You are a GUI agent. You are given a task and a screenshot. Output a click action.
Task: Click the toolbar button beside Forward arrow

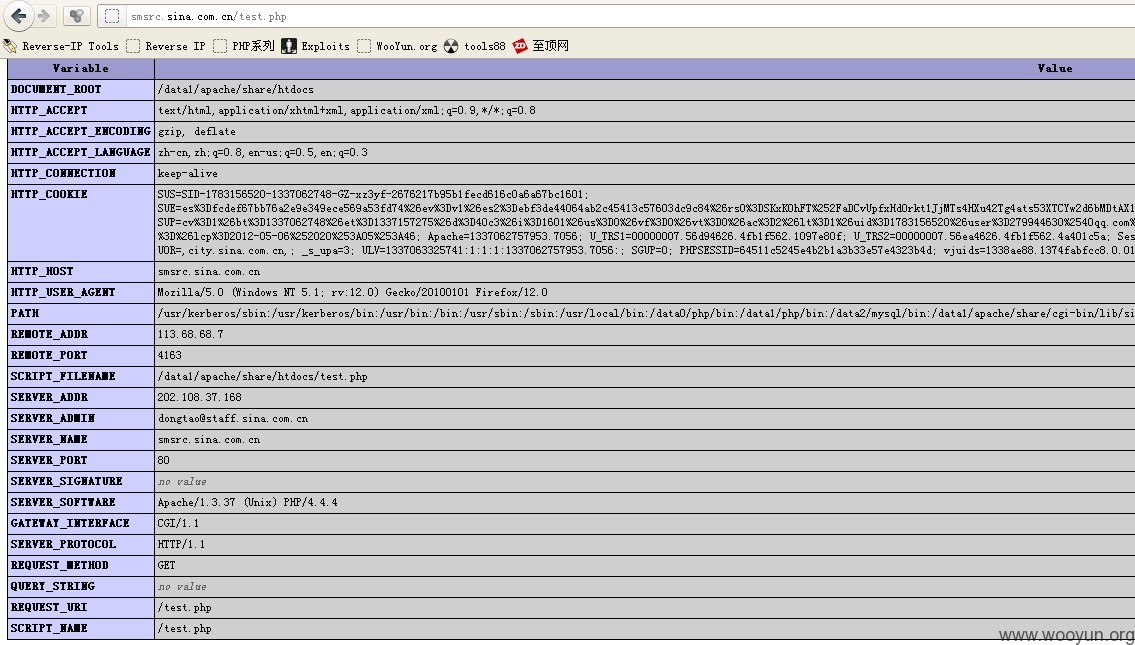(76, 15)
